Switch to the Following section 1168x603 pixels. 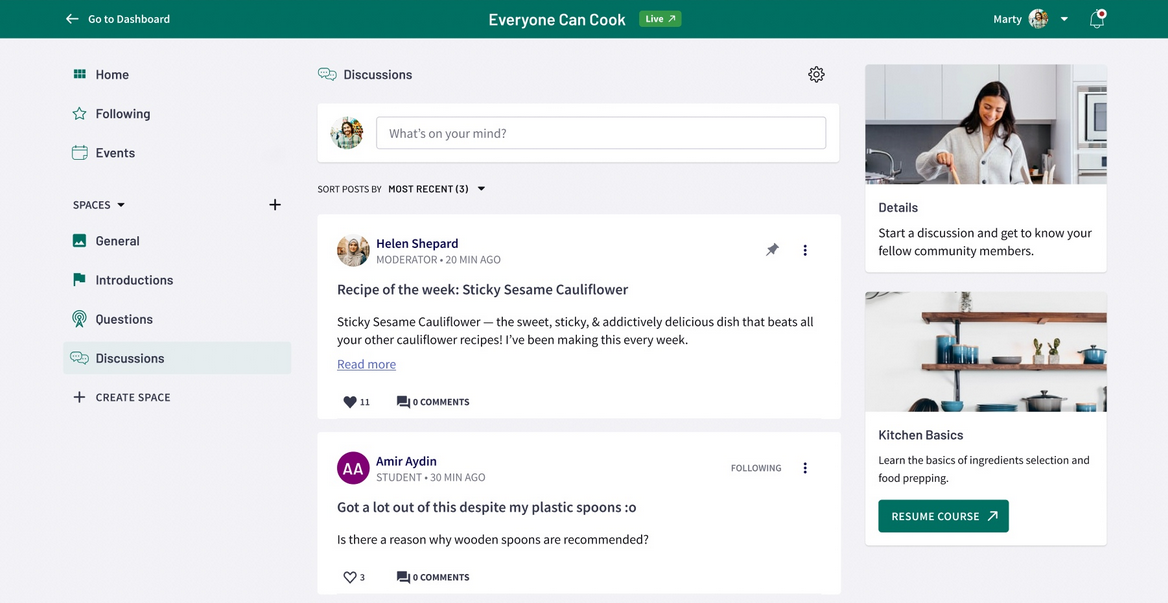[x=123, y=113]
